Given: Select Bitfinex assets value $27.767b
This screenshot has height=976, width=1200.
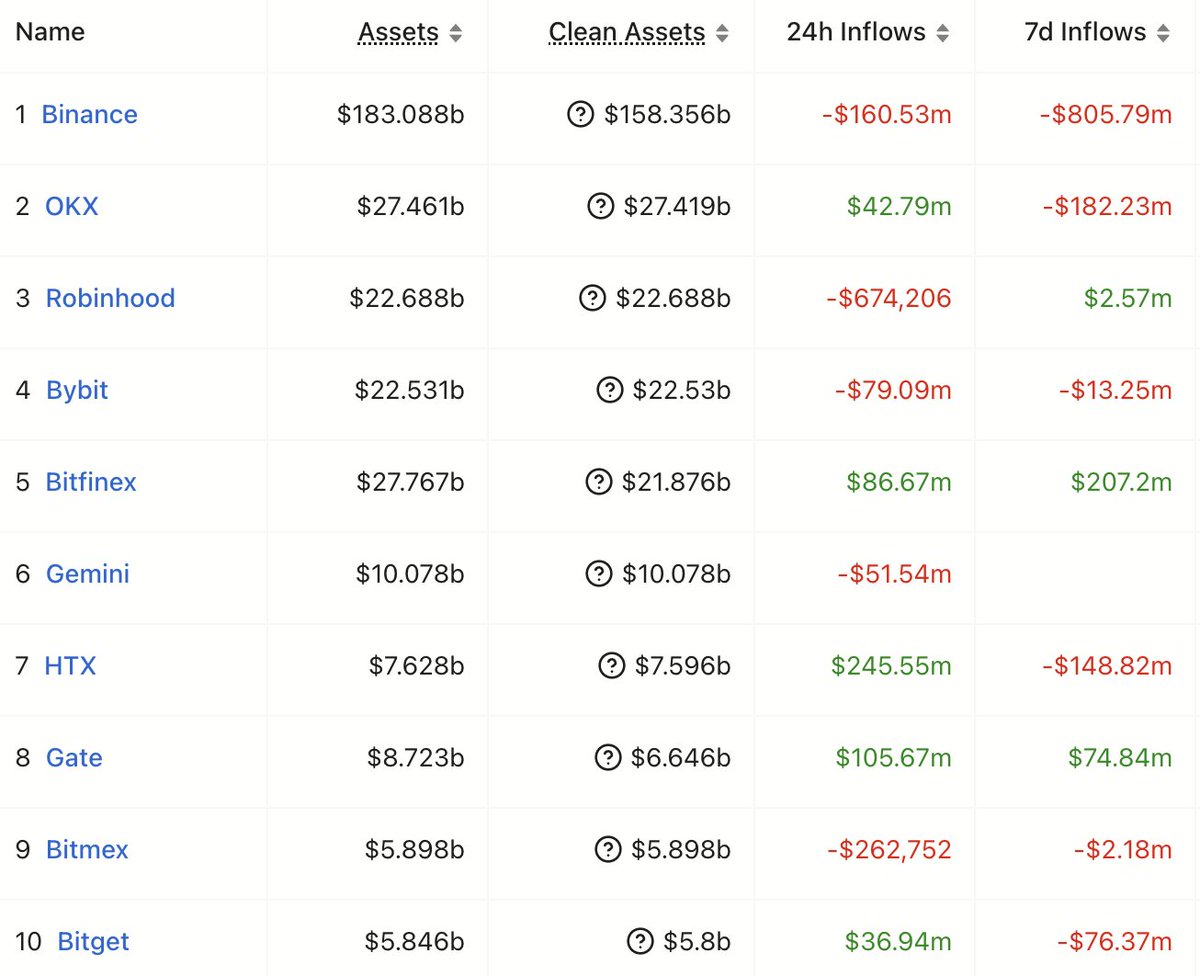Looking at the screenshot, I should [410, 482].
